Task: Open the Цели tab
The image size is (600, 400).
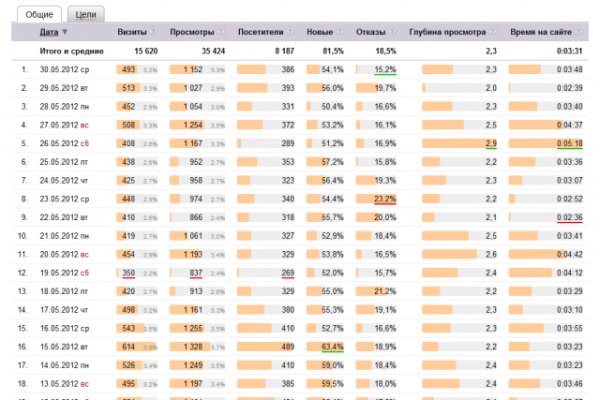Action: [86, 13]
